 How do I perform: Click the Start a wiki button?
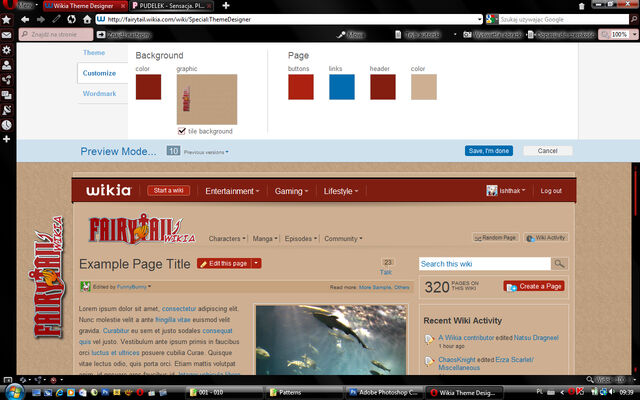pos(169,191)
